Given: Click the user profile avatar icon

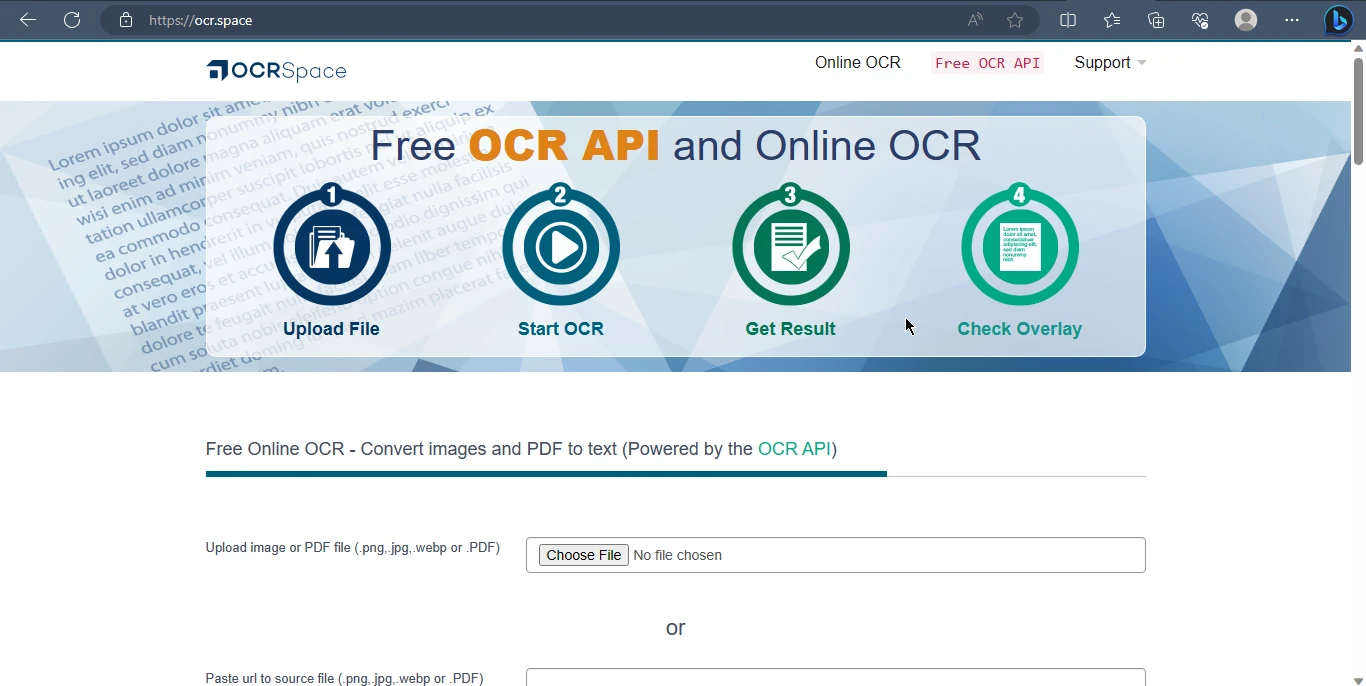Looking at the screenshot, I should [1245, 20].
